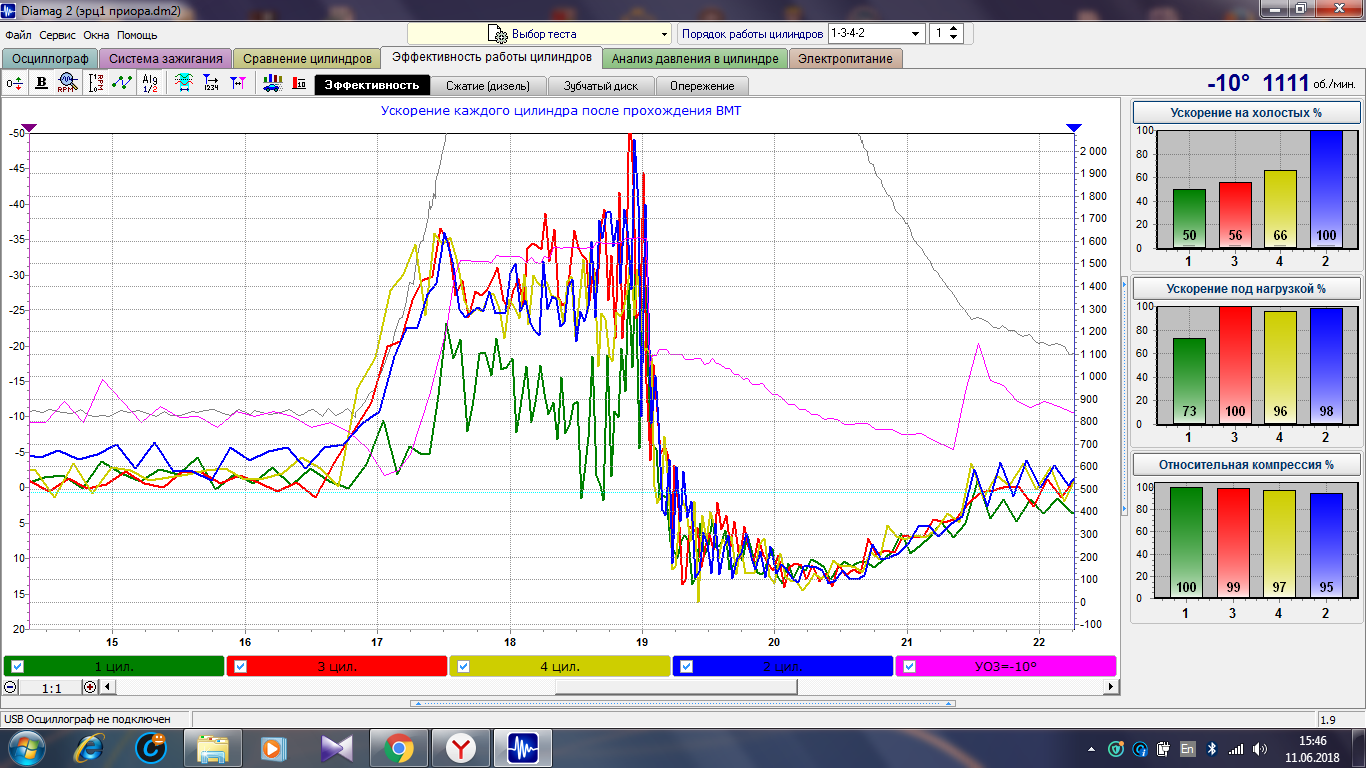
Task: Open the media player taskbar icon
Action: pos(272,747)
